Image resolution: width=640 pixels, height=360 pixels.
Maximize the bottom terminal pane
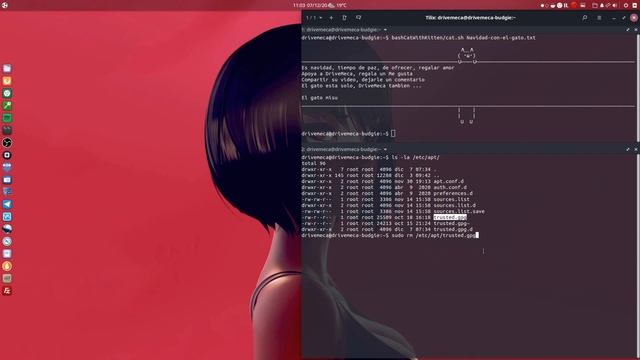628,149
